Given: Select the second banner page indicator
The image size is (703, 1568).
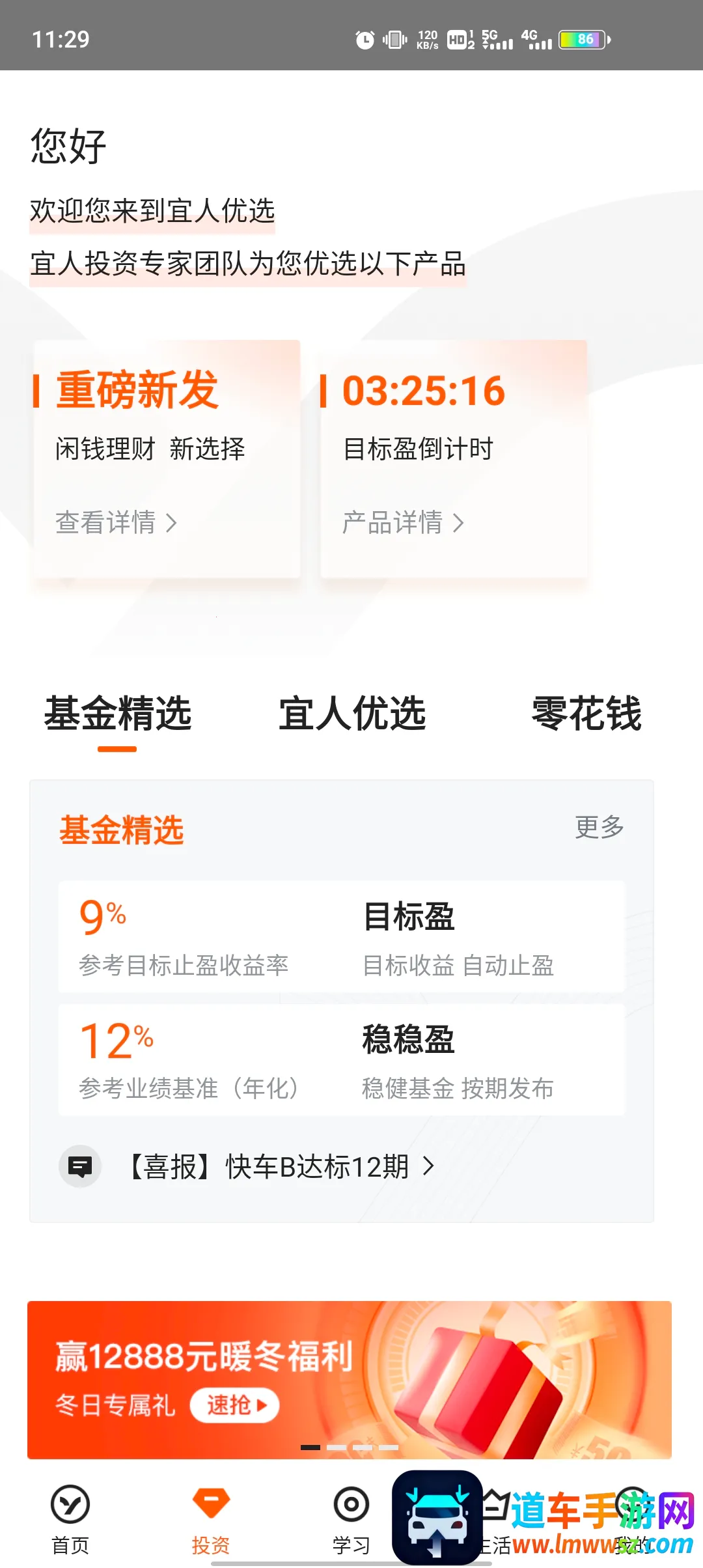Looking at the screenshot, I should 337,1448.
